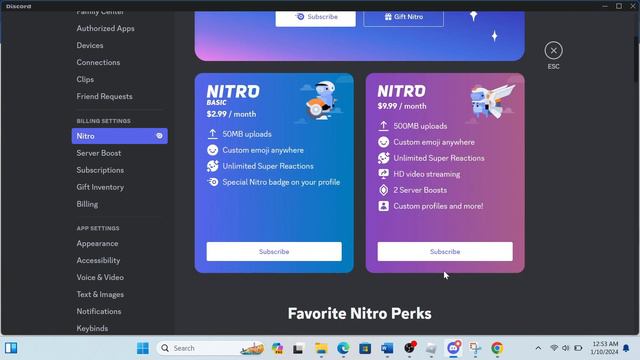The height and width of the screenshot is (360, 640).
Task: Open Snipping Tool from the taskbar
Action: [475, 348]
